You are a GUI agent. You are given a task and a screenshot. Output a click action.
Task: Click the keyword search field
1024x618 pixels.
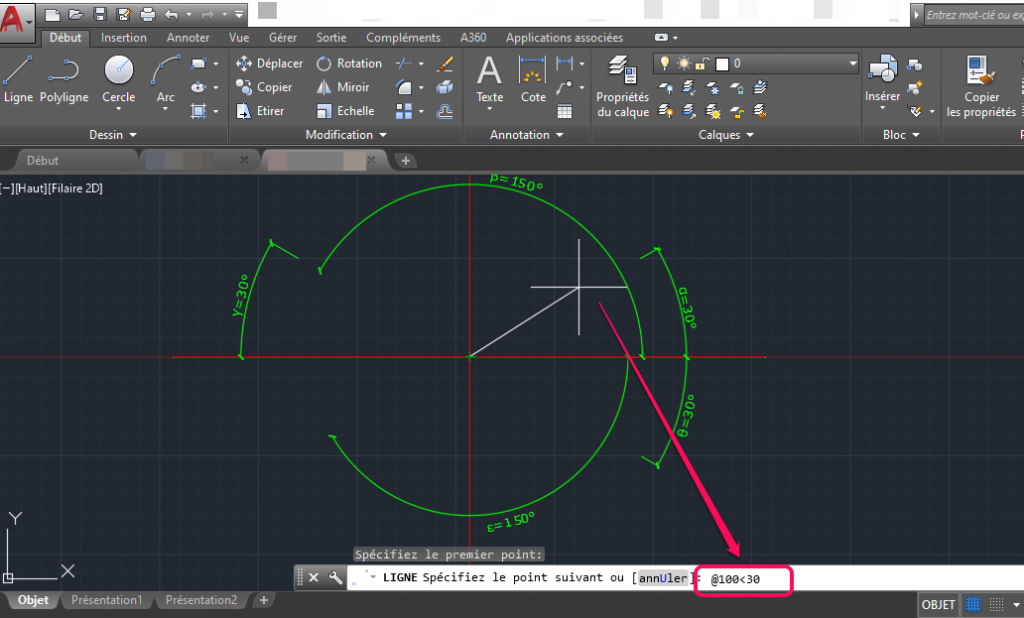pos(974,14)
